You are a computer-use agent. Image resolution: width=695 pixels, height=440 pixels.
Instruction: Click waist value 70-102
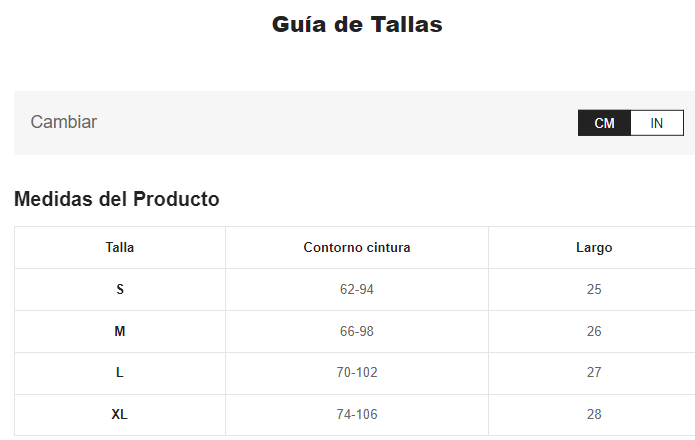(357, 372)
